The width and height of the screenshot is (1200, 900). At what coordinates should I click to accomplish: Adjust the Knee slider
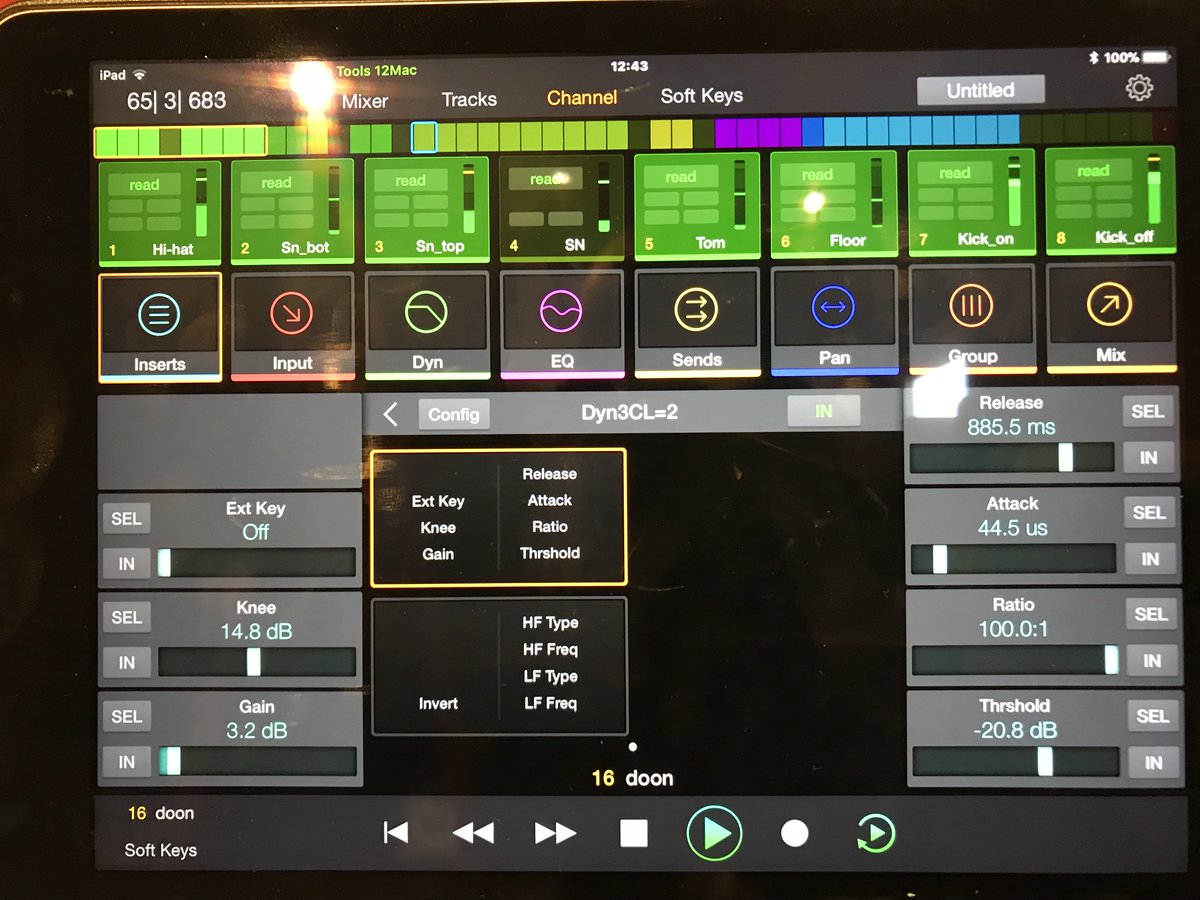[x=257, y=662]
